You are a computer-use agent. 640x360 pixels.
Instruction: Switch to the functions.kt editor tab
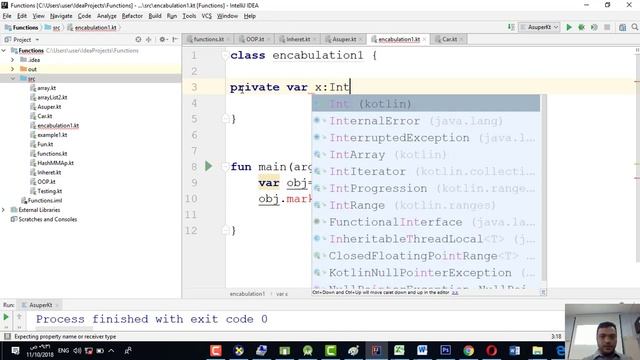tap(208, 40)
